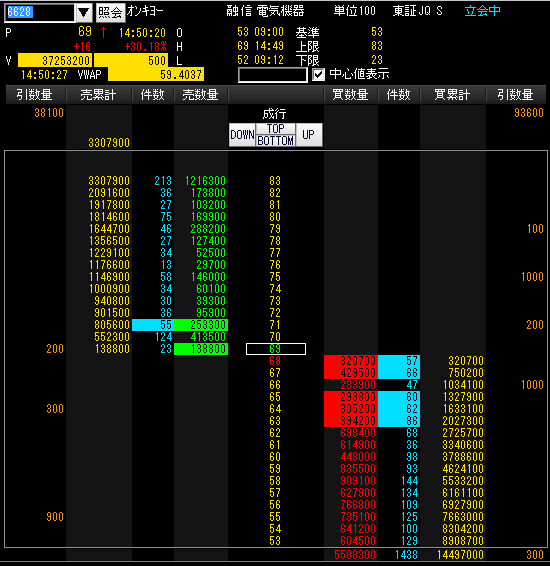Click buy quantity 429500 at price 67
This screenshot has height=566, width=550.
351,373
